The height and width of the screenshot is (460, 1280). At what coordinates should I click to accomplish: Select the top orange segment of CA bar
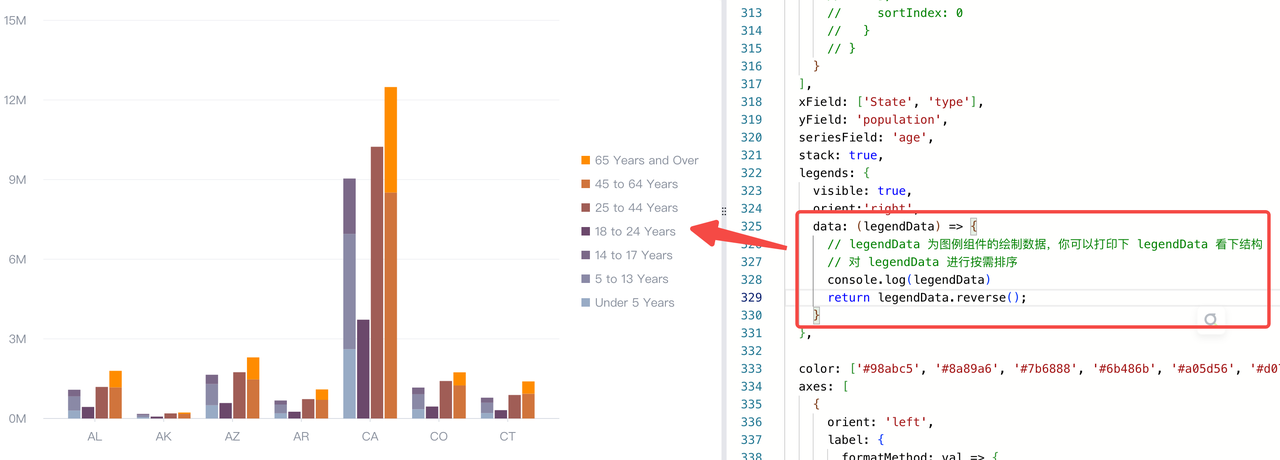390,139
